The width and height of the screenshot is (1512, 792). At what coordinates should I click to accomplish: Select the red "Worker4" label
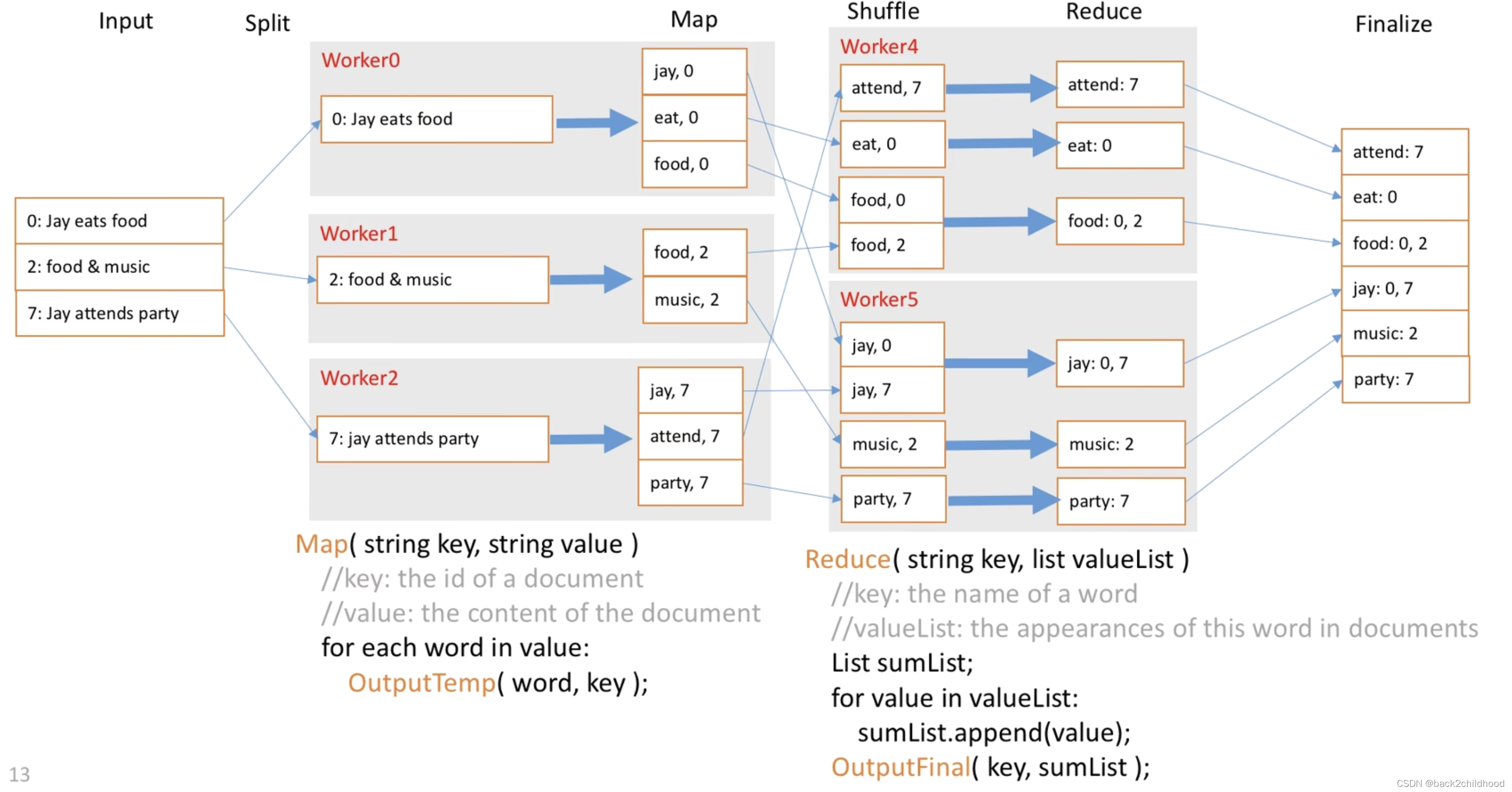[879, 47]
